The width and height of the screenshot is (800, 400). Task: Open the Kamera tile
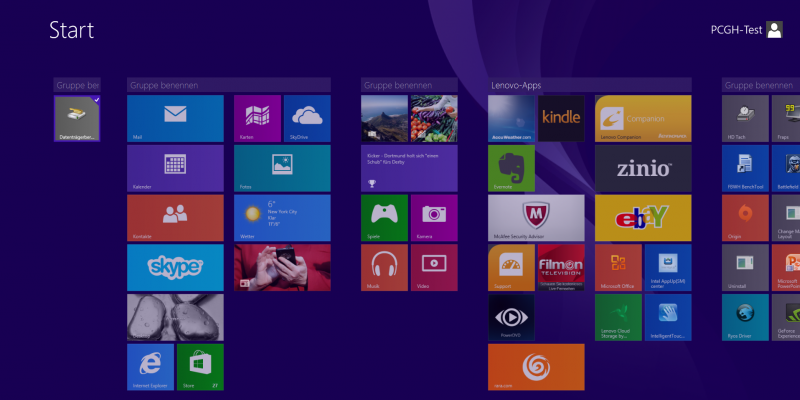click(434, 218)
